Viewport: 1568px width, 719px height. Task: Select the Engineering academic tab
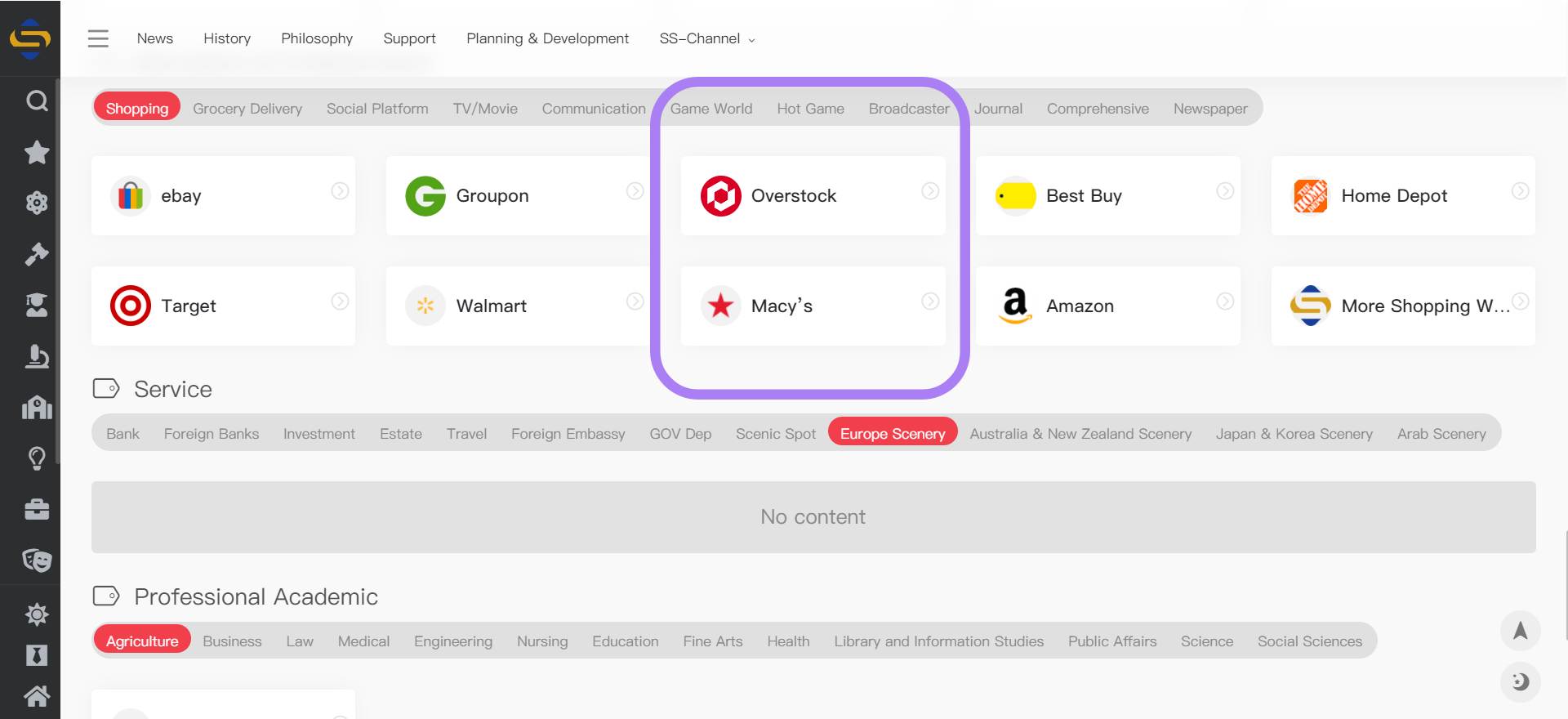pyautogui.click(x=453, y=641)
